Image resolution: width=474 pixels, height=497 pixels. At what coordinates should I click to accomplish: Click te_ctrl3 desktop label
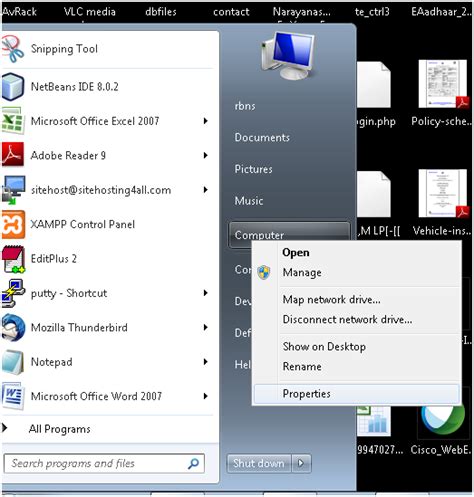tap(372, 12)
